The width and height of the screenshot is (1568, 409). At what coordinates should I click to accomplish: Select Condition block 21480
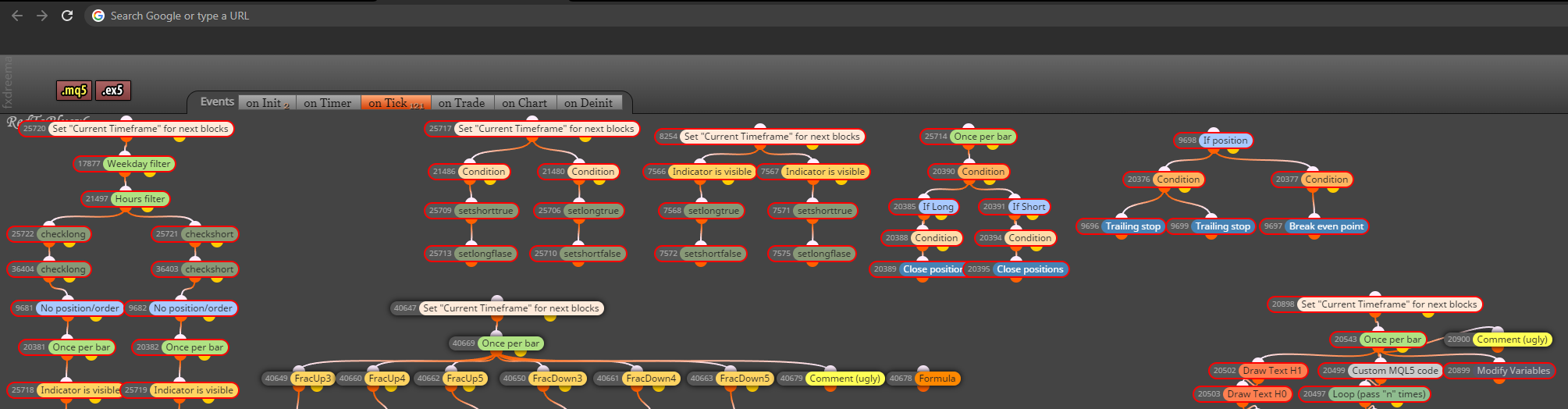point(579,172)
